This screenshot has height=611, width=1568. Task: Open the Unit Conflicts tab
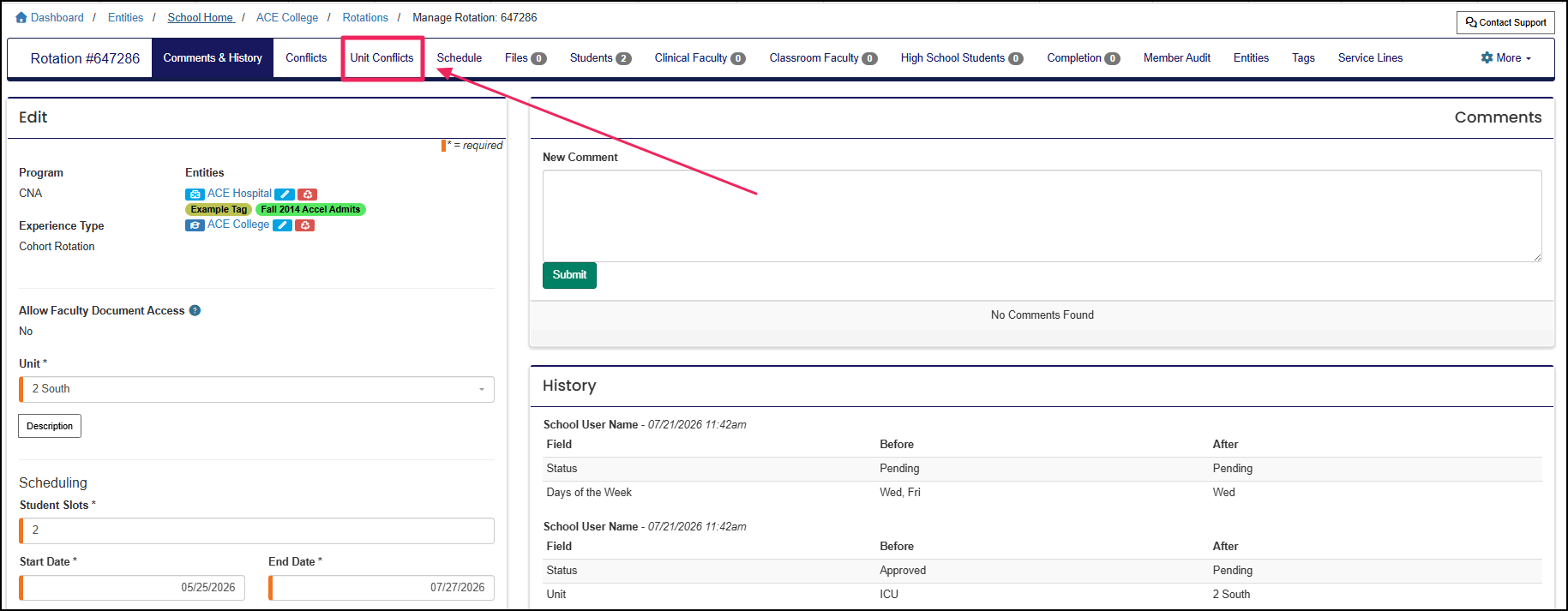(381, 57)
